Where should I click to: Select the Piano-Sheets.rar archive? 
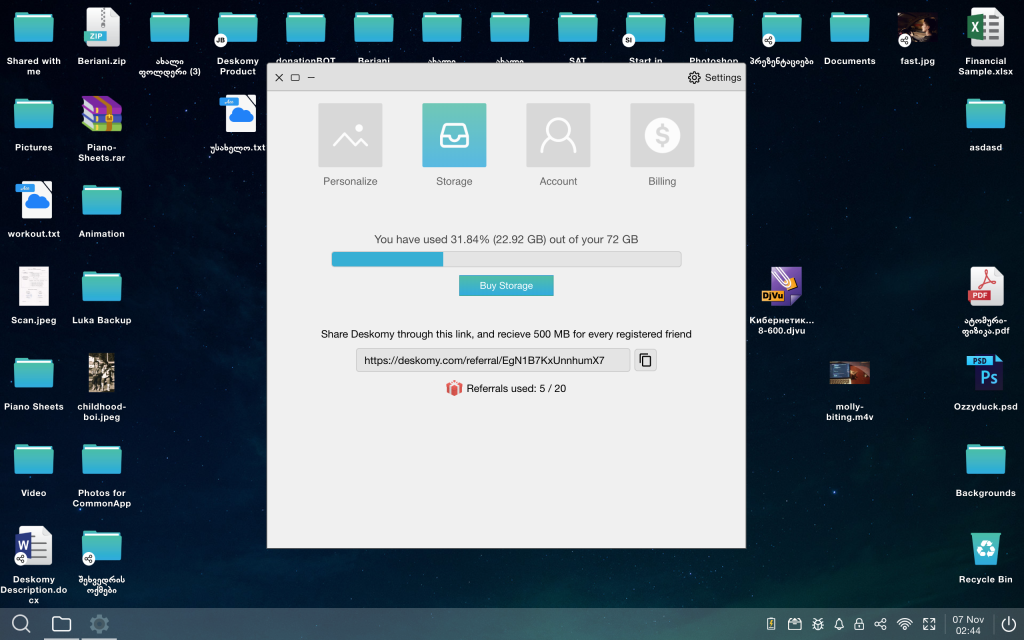click(102, 129)
